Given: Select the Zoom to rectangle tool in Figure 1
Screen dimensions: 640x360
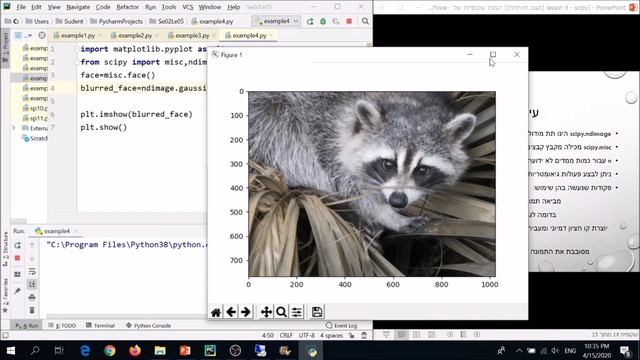Looking at the screenshot, I should [x=281, y=312].
